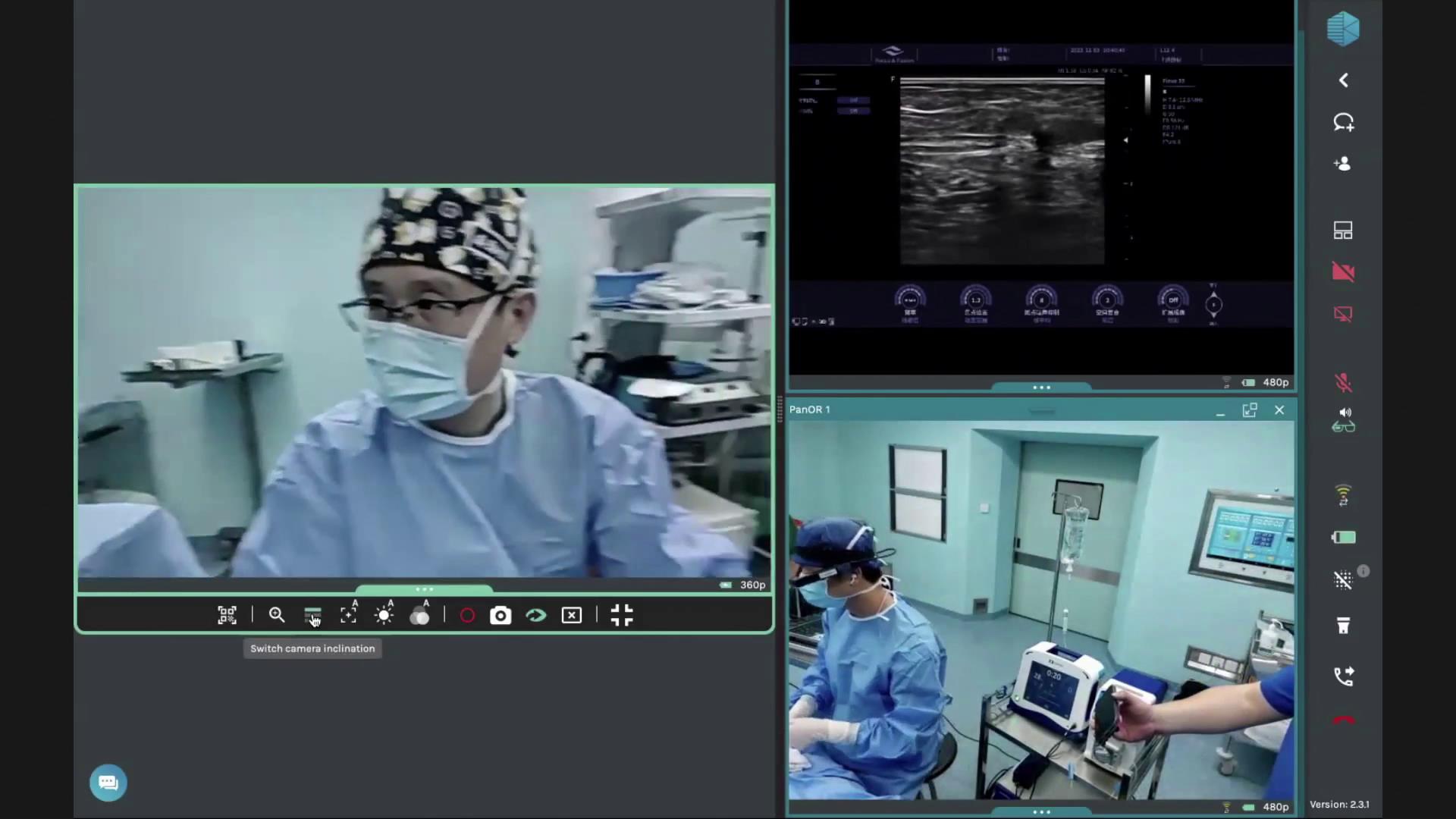Unmute the microphone
Screen dimensions: 1456x819
click(1343, 382)
